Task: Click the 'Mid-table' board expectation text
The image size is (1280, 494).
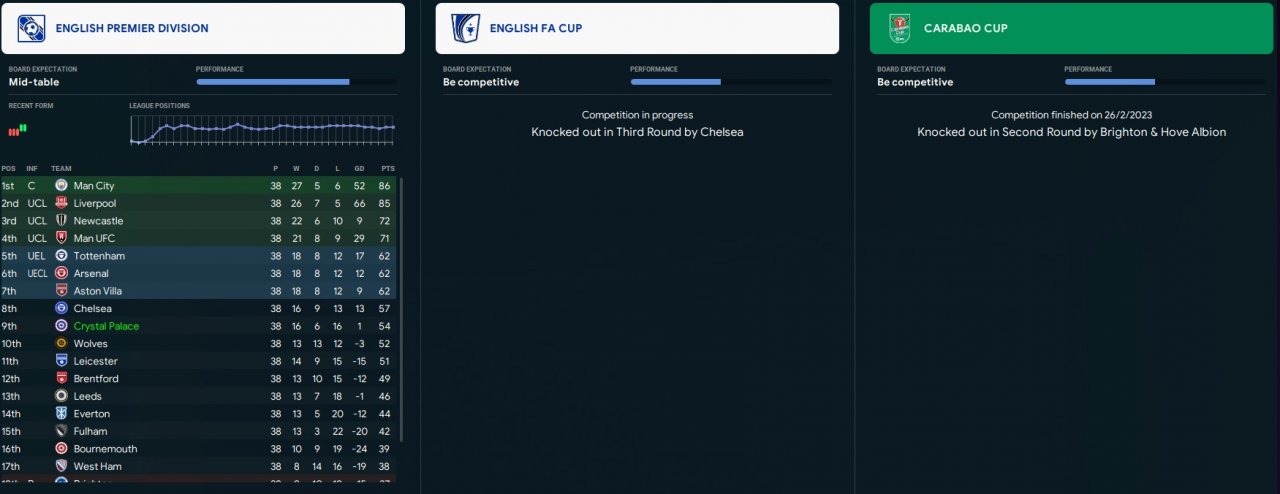Action: click(33, 82)
